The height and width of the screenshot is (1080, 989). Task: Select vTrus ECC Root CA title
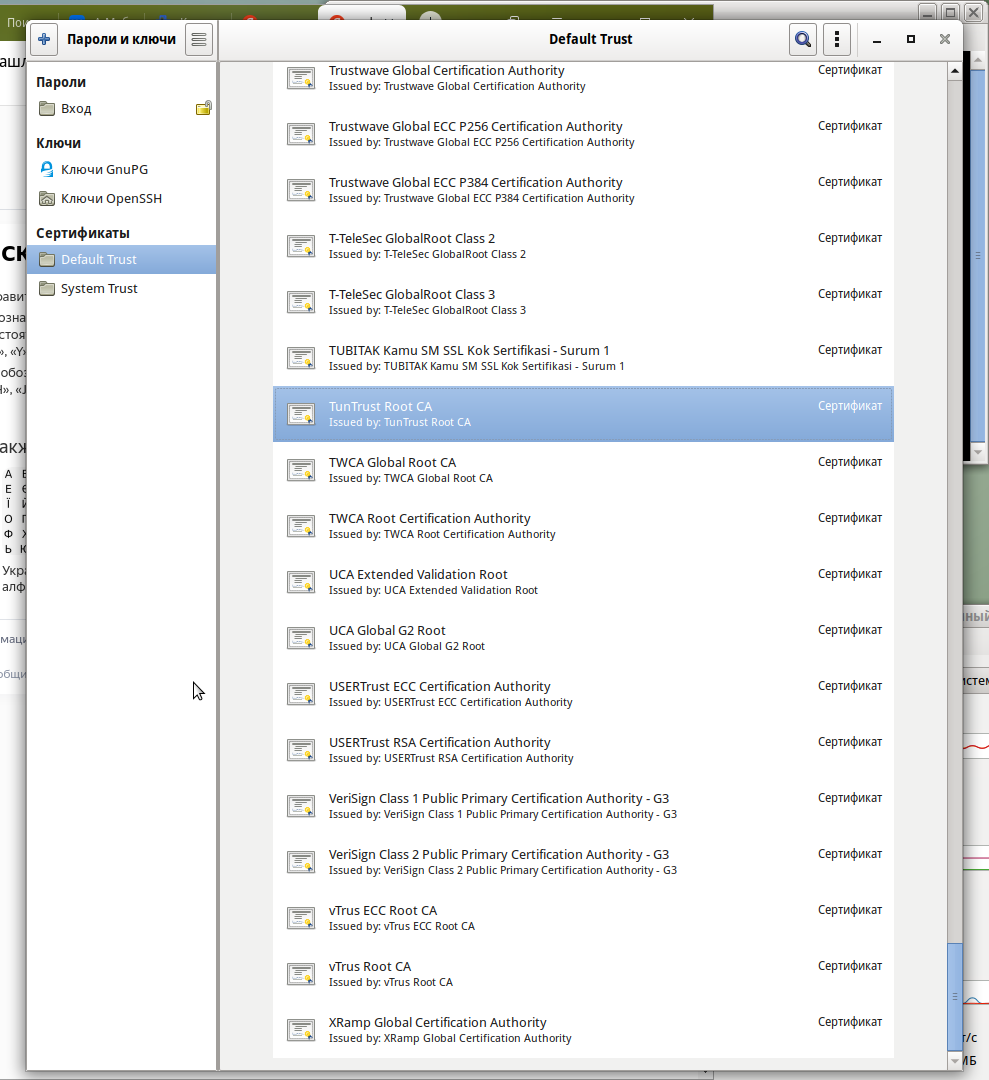tap(383, 911)
